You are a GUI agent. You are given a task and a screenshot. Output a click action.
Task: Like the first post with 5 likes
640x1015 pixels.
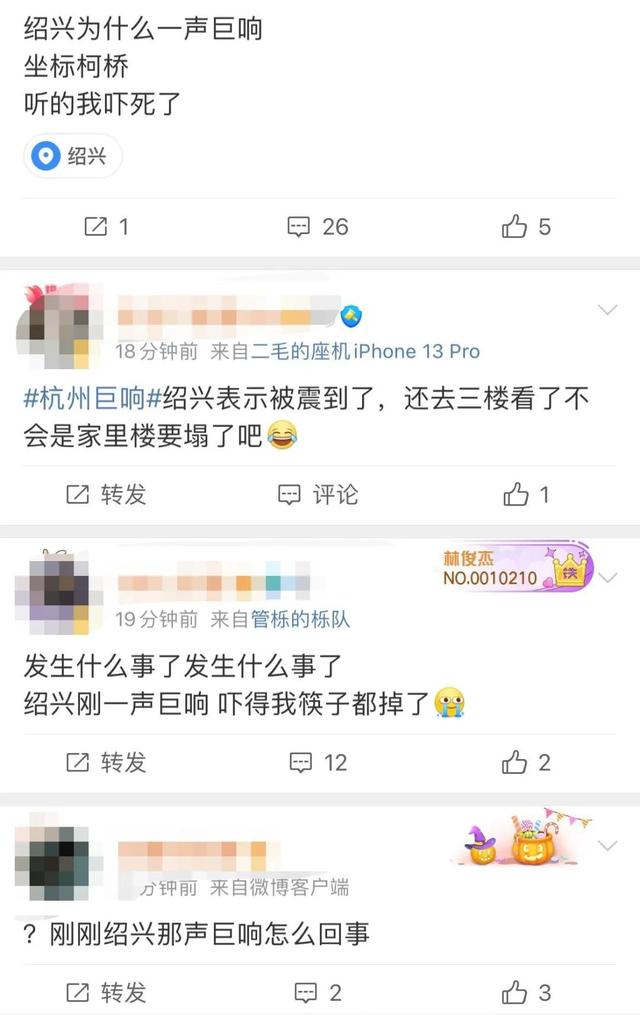525,227
